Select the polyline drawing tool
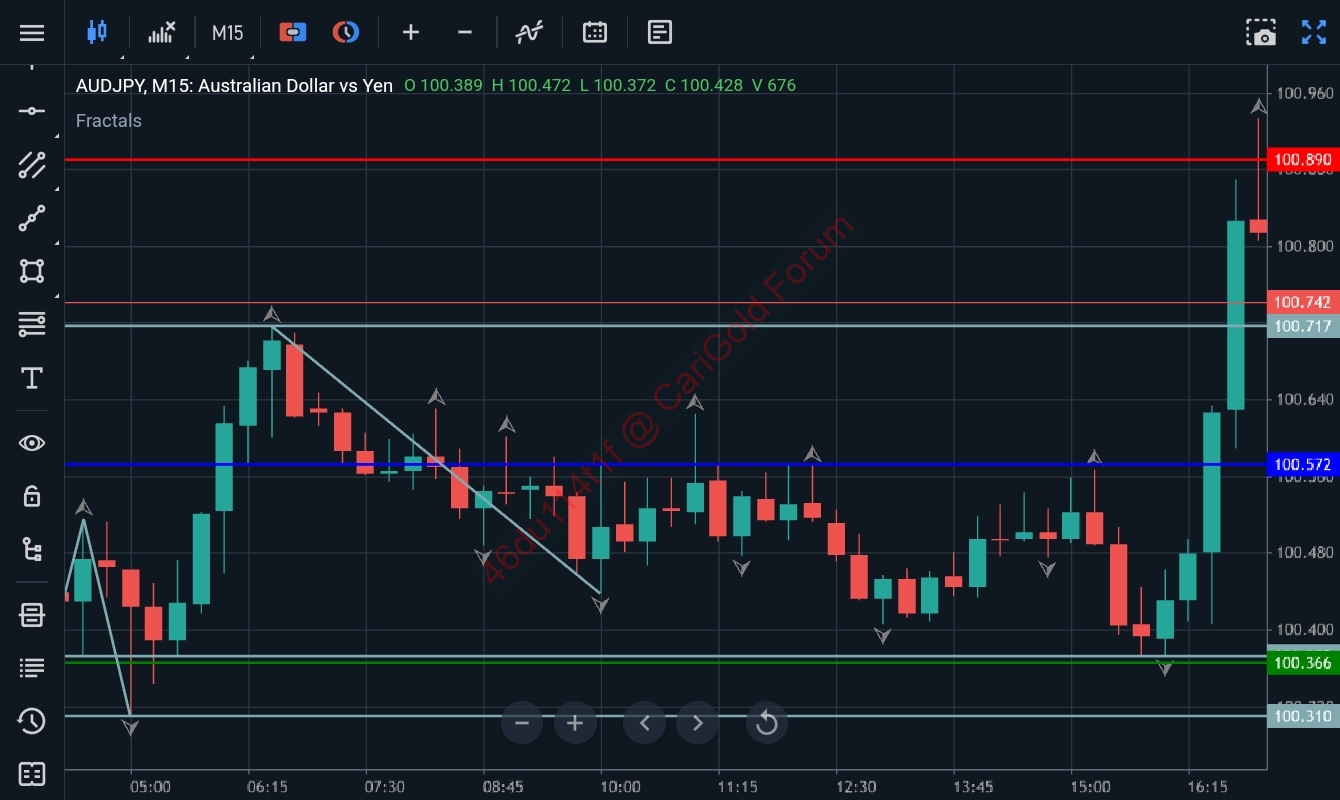 point(32,218)
